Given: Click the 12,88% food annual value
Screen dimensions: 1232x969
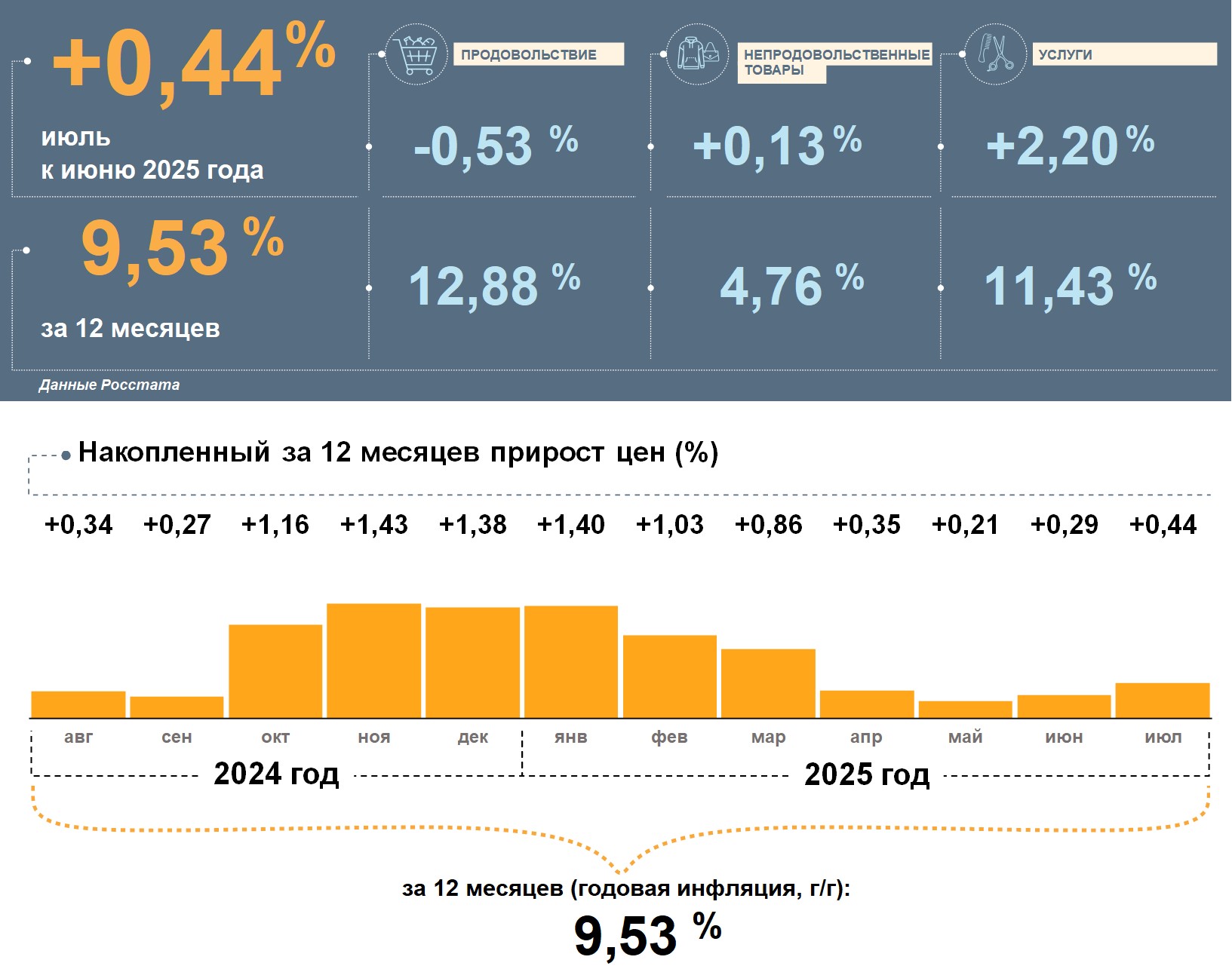Looking at the screenshot, I should pos(494,286).
